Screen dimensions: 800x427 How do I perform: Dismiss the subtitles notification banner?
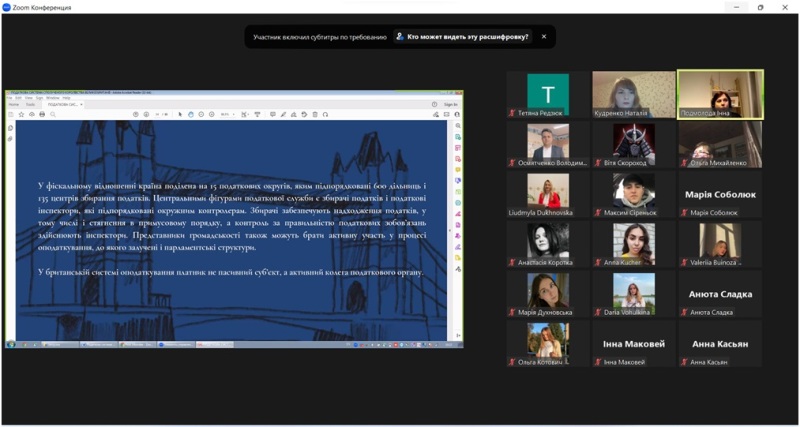click(544, 37)
